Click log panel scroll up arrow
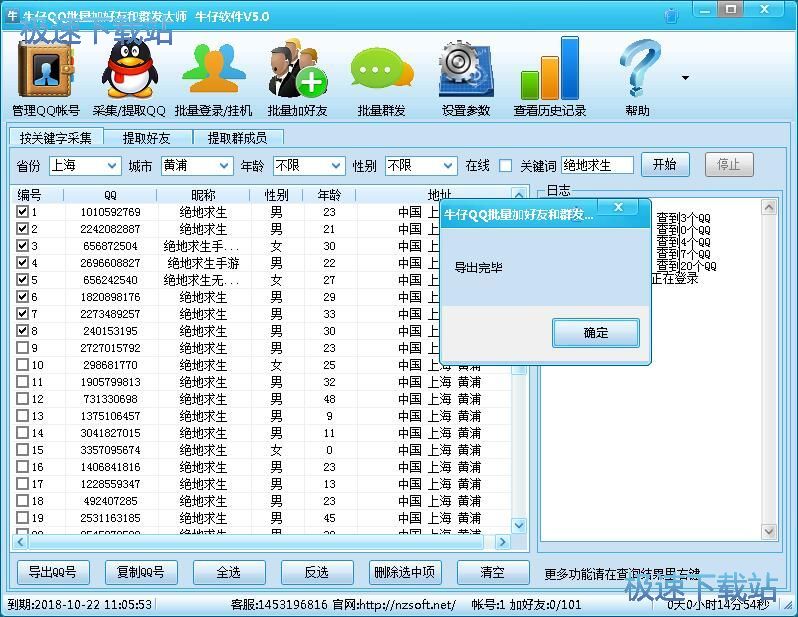 (768, 207)
